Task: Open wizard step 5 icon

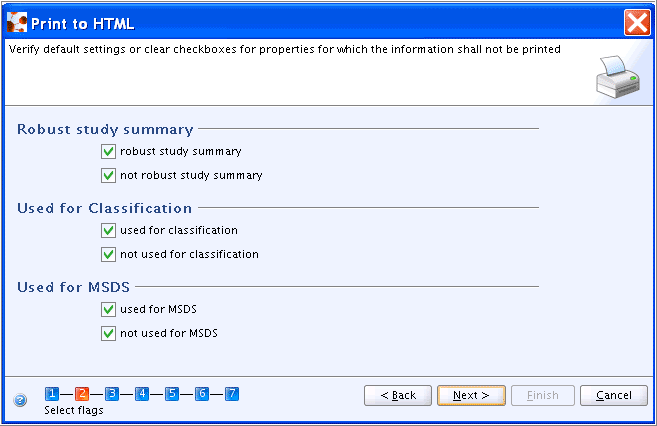Action: [x=172, y=394]
